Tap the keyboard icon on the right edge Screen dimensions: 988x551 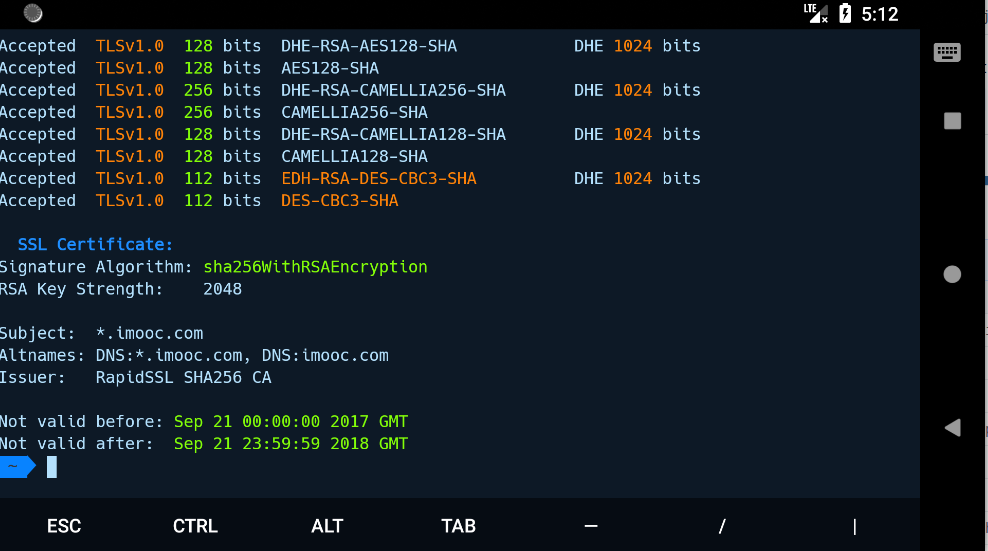click(x=947, y=53)
